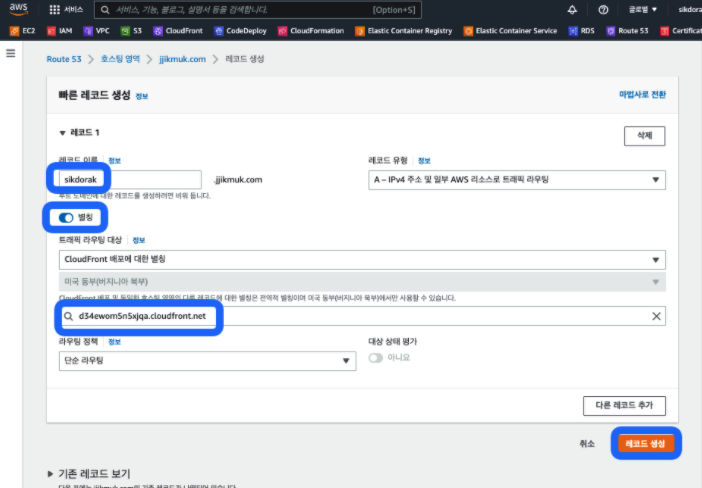Open Elastic Container Service shortcut
Image resolution: width=702 pixels, height=488 pixels.
[x=510, y=31]
